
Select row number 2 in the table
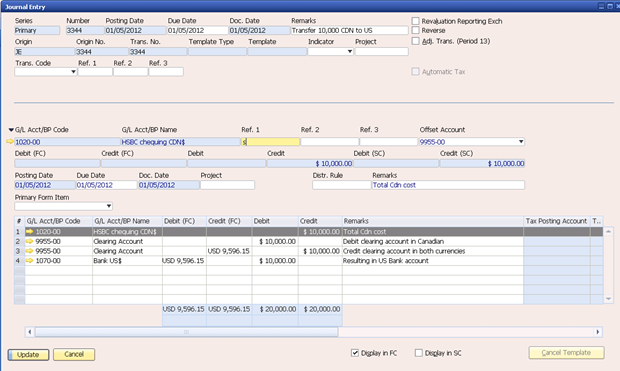point(18,241)
